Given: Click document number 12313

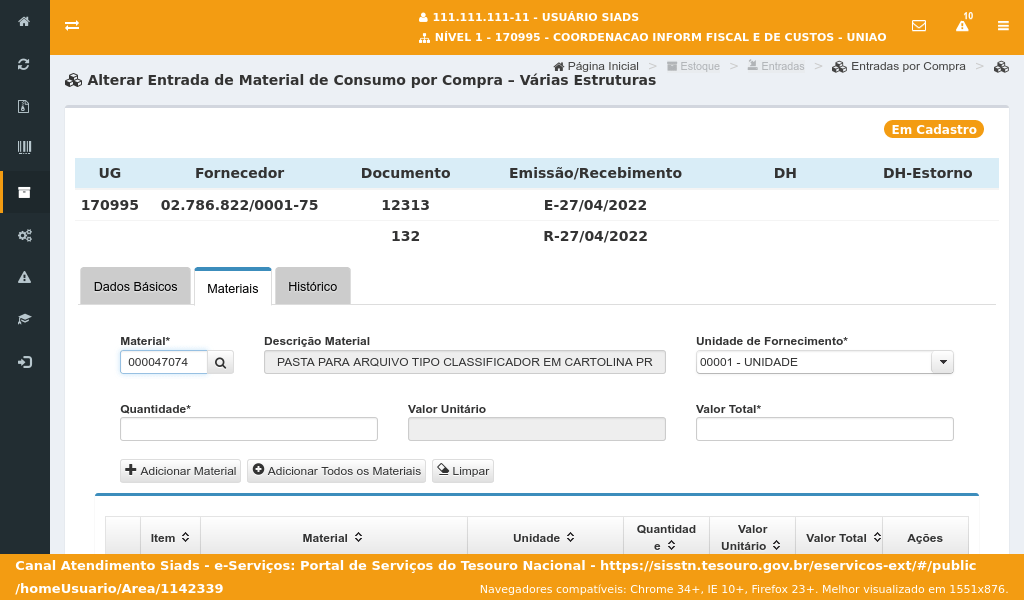Looking at the screenshot, I should 406,205.
